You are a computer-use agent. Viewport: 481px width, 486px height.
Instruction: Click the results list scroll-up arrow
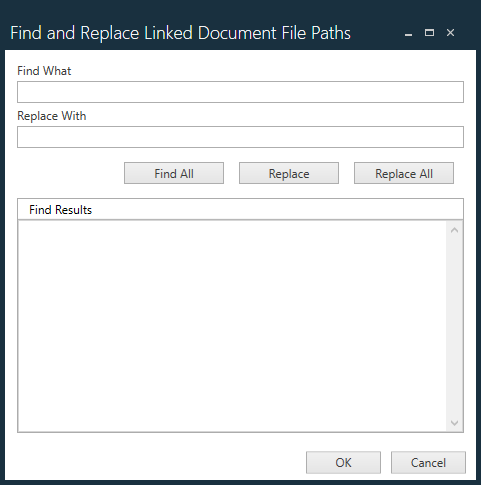pyautogui.click(x=454, y=230)
